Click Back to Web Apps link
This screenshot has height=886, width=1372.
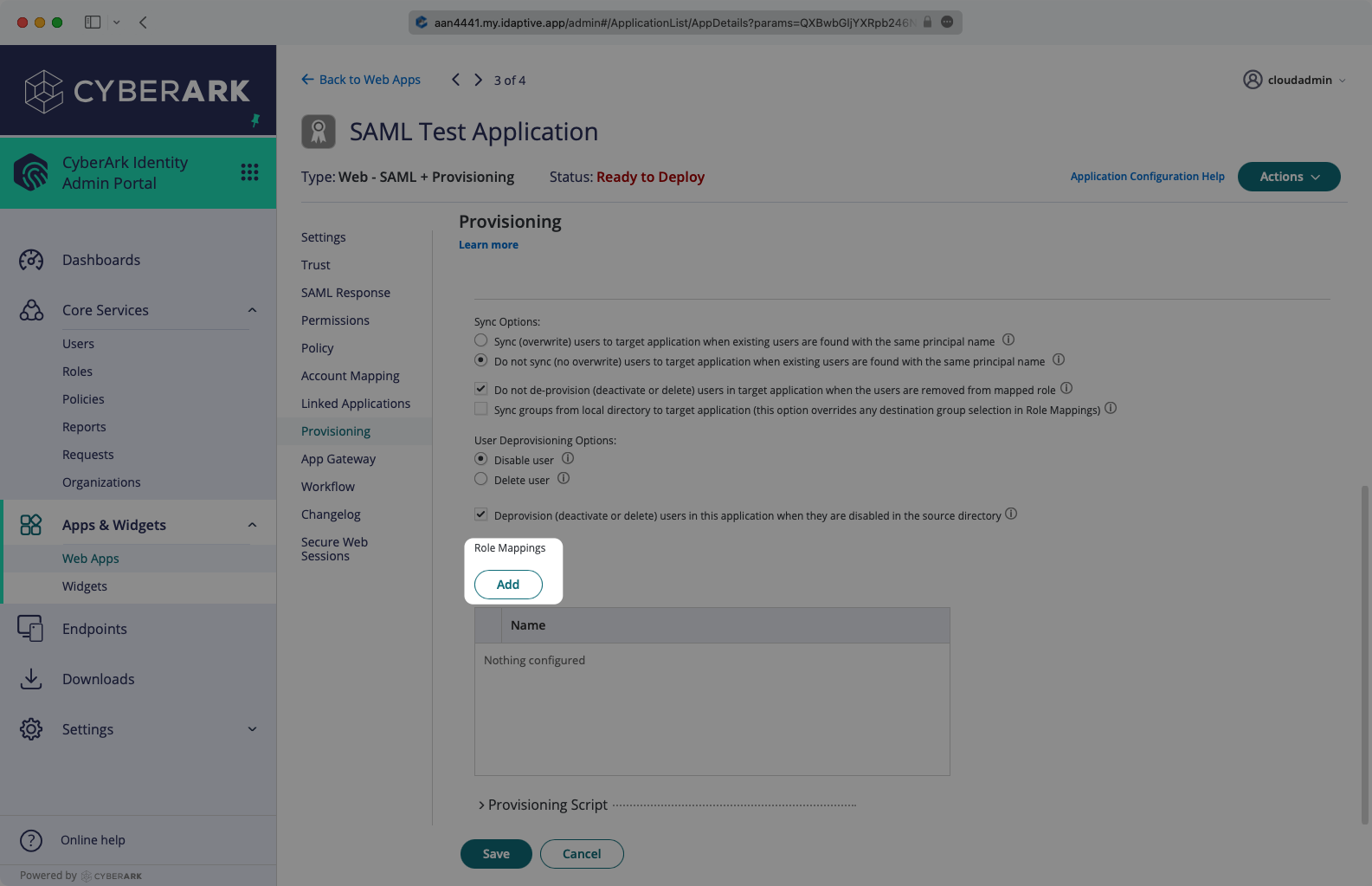click(361, 80)
